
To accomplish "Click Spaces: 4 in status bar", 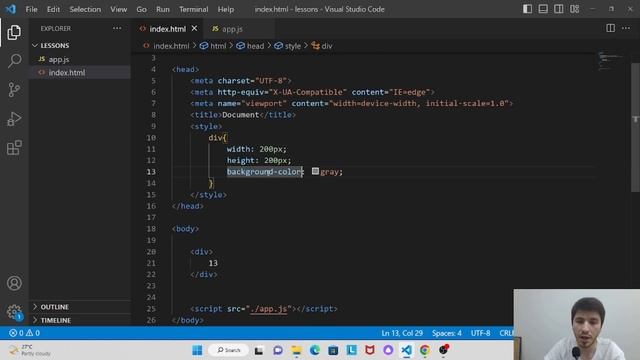I will tap(447, 333).
